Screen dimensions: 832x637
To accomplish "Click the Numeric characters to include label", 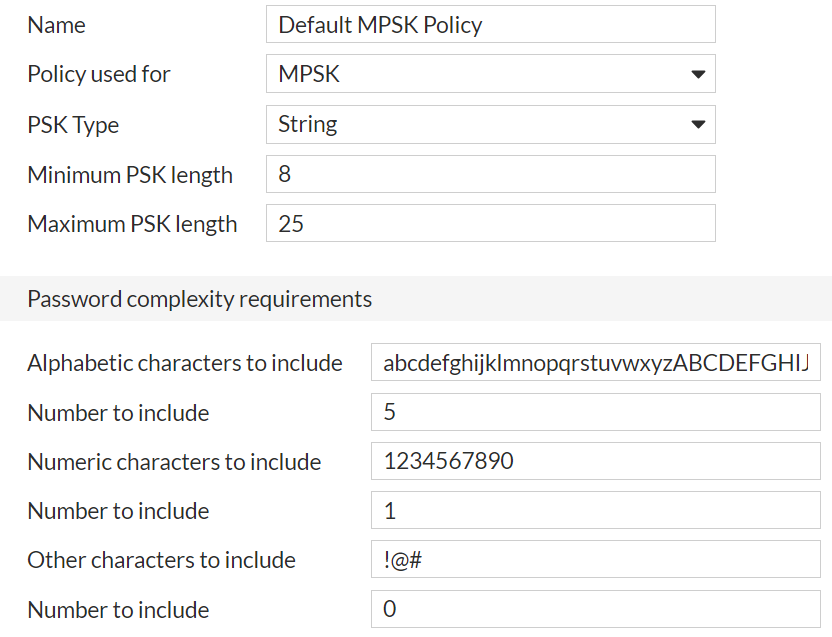I will tap(174, 461).
